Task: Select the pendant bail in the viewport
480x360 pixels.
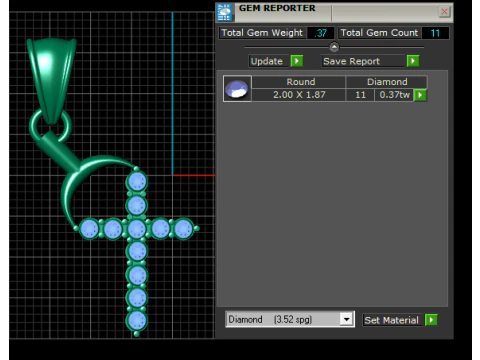Action: point(52,80)
